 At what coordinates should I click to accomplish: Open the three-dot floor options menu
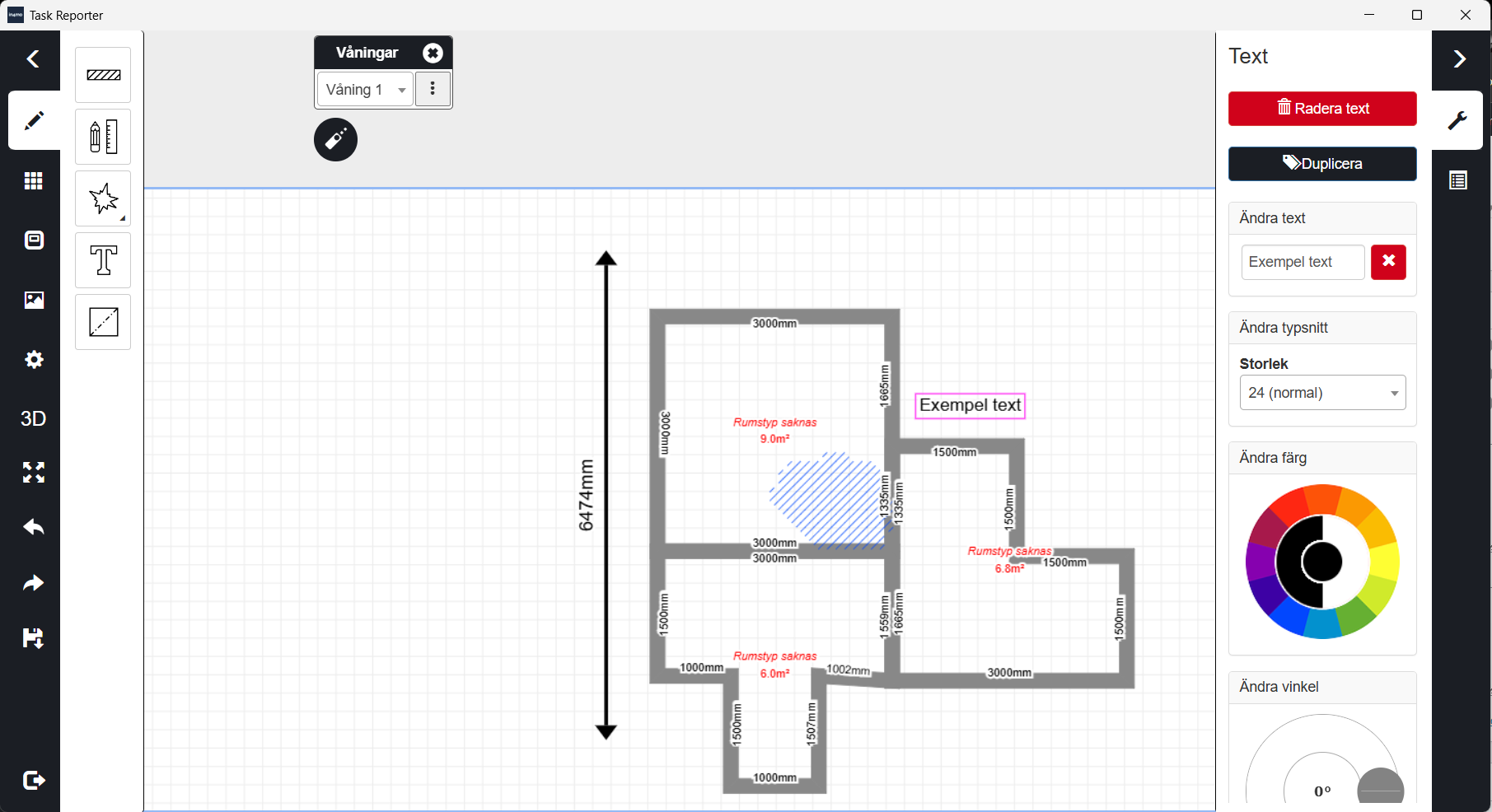(x=433, y=89)
